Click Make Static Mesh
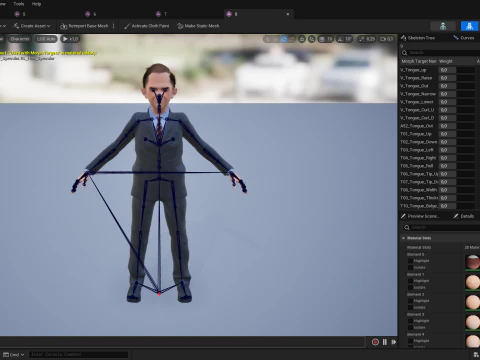This screenshot has width=480, height=360. point(198,26)
